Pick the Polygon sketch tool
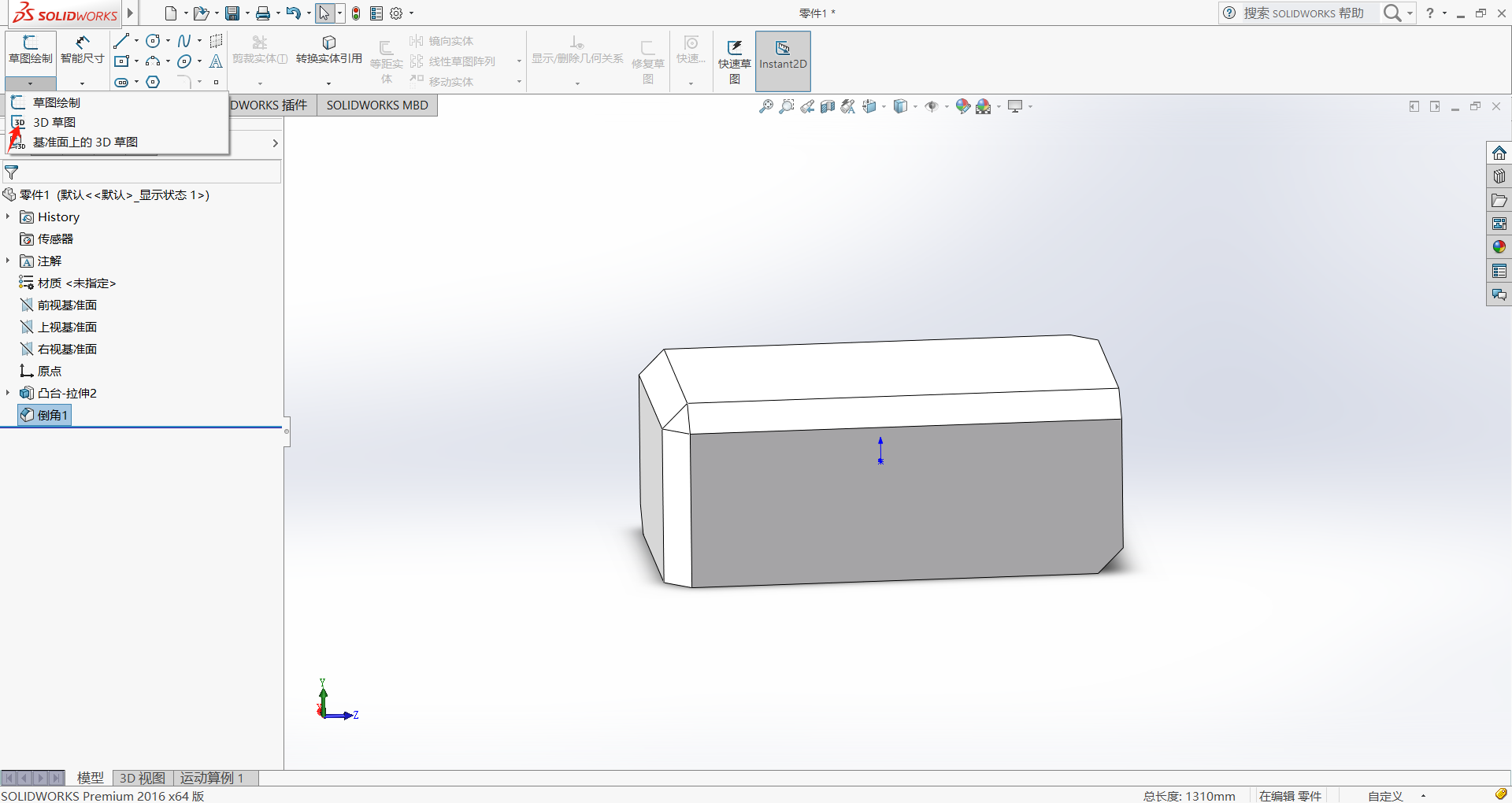1512x803 pixels. [x=153, y=82]
